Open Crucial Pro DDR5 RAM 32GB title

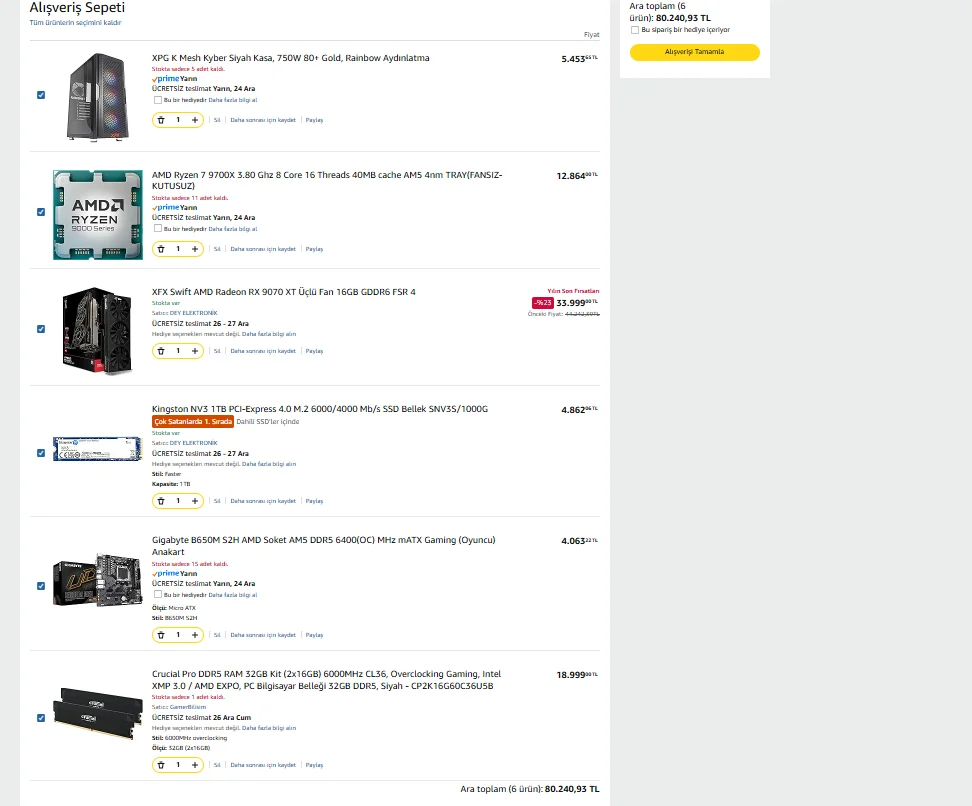[326, 680]
